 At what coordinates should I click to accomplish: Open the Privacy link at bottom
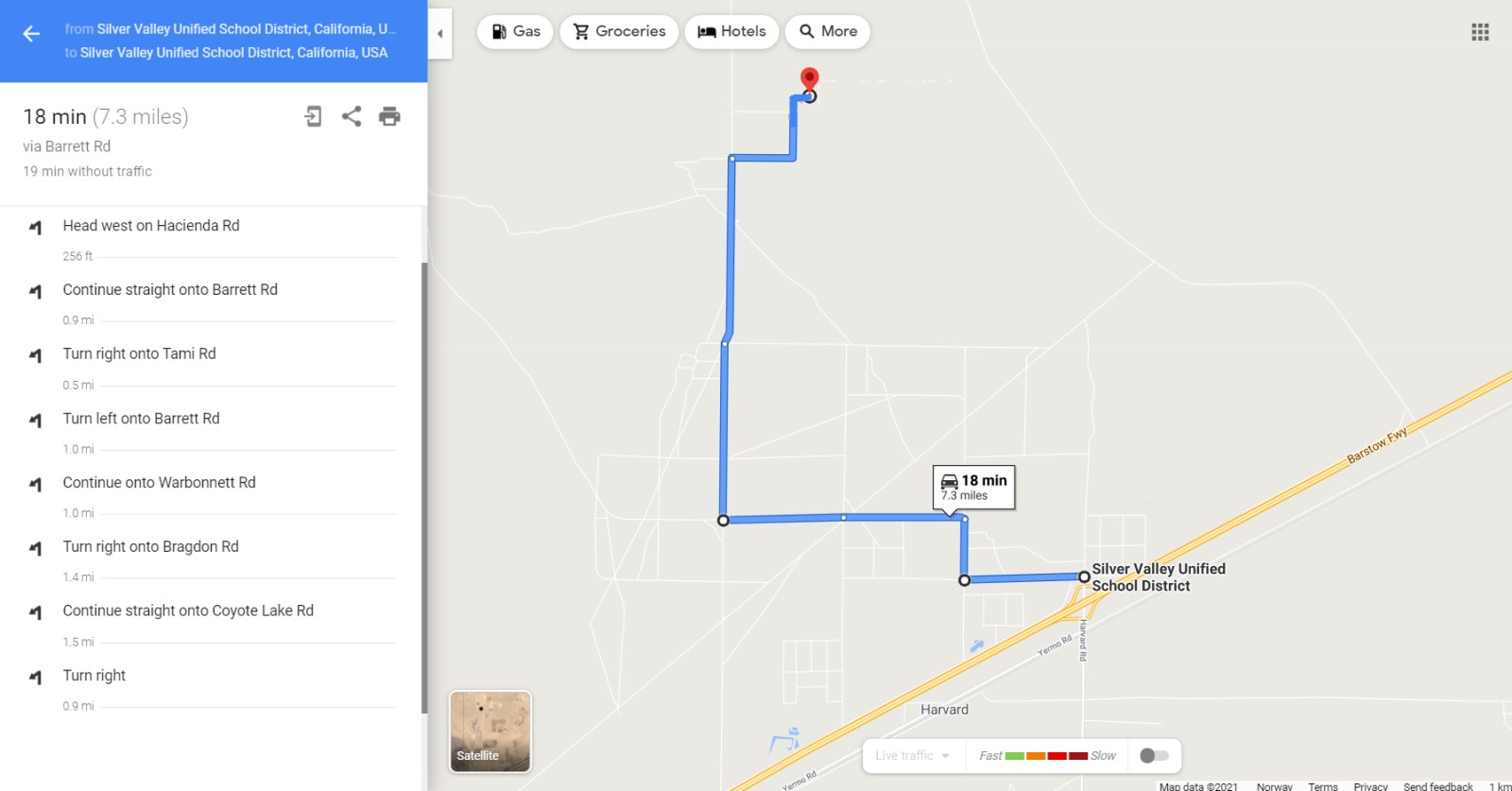[x=1370, y=786]
